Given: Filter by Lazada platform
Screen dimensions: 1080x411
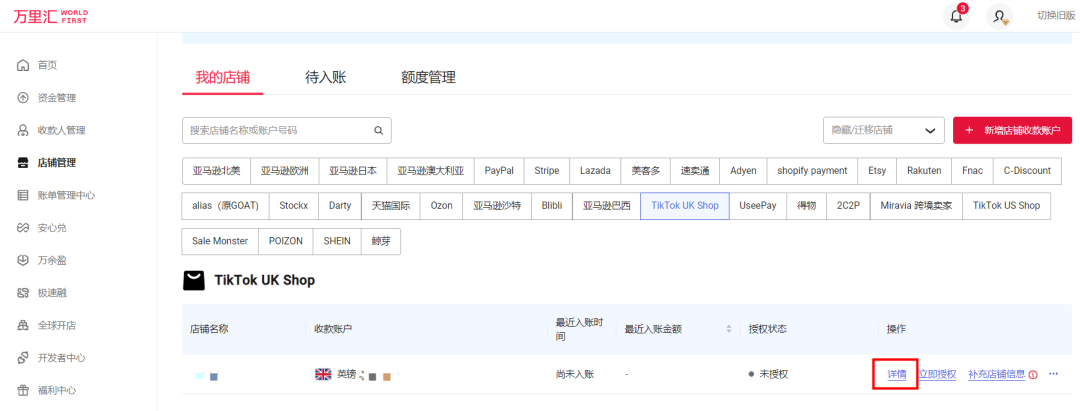Looking at the screenshot, I should point(595,171).
